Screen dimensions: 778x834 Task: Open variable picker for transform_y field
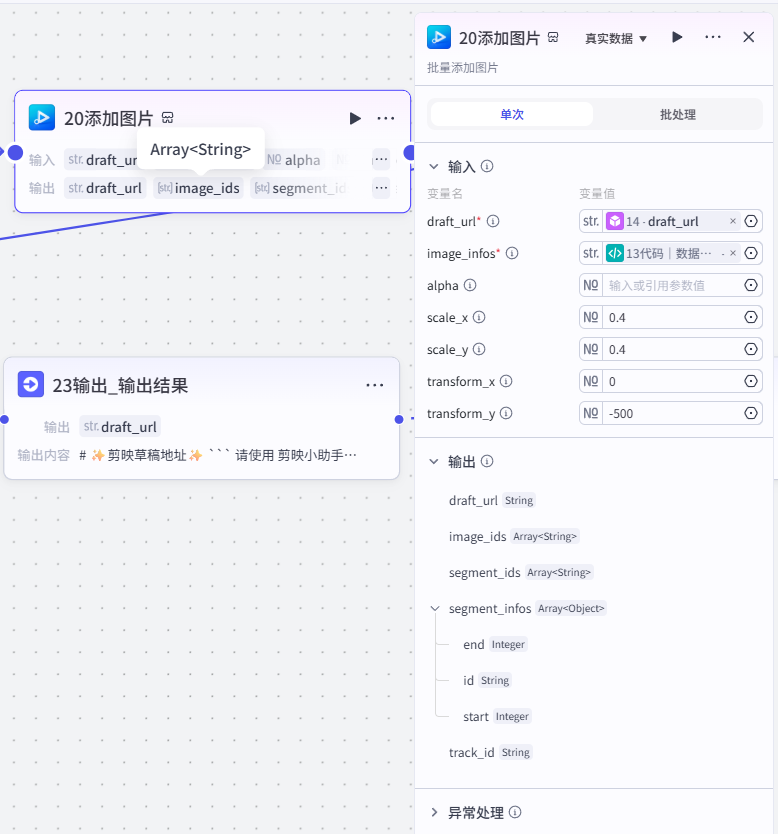tap(751, 413)
